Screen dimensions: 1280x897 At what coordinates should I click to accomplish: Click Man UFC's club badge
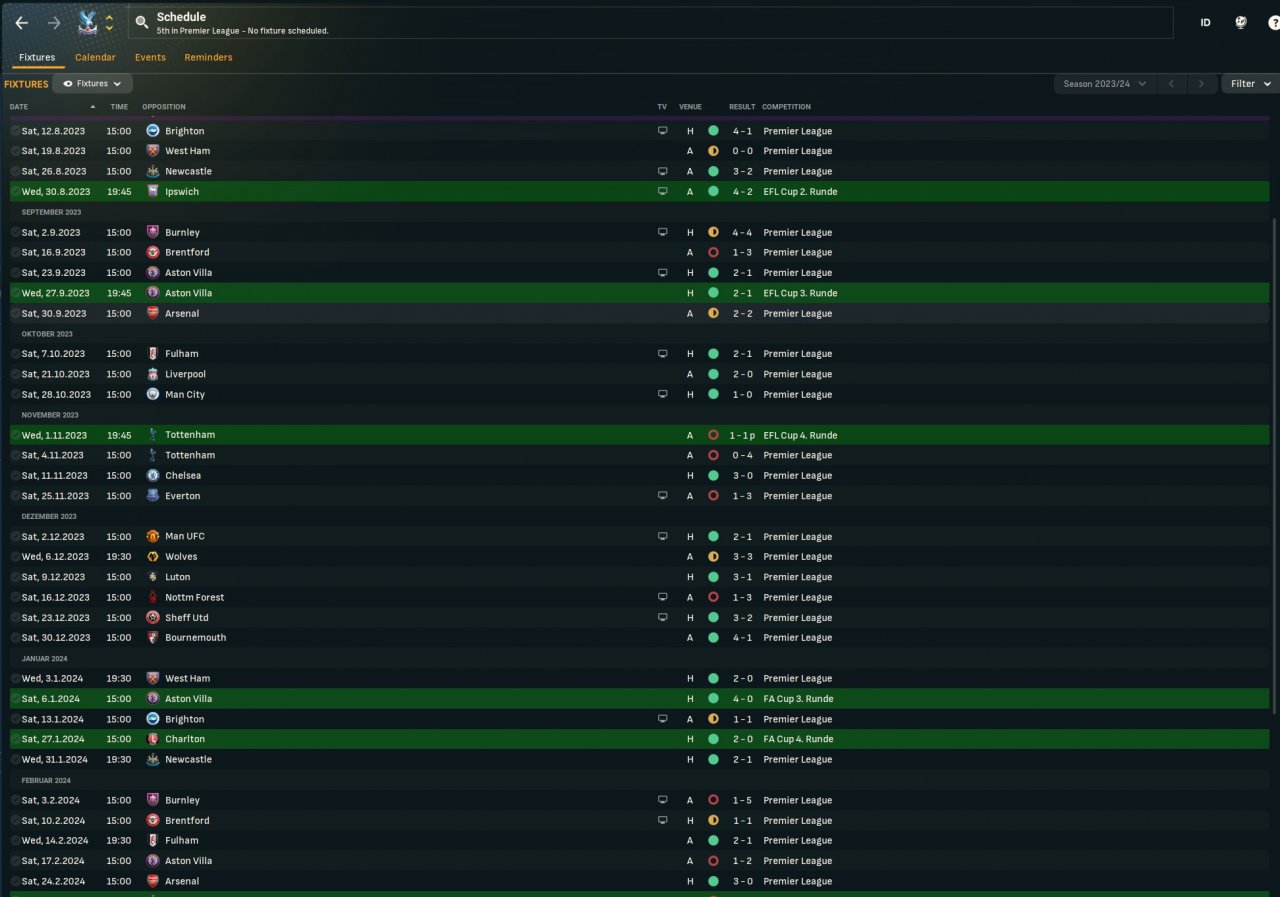coord(153,537)
